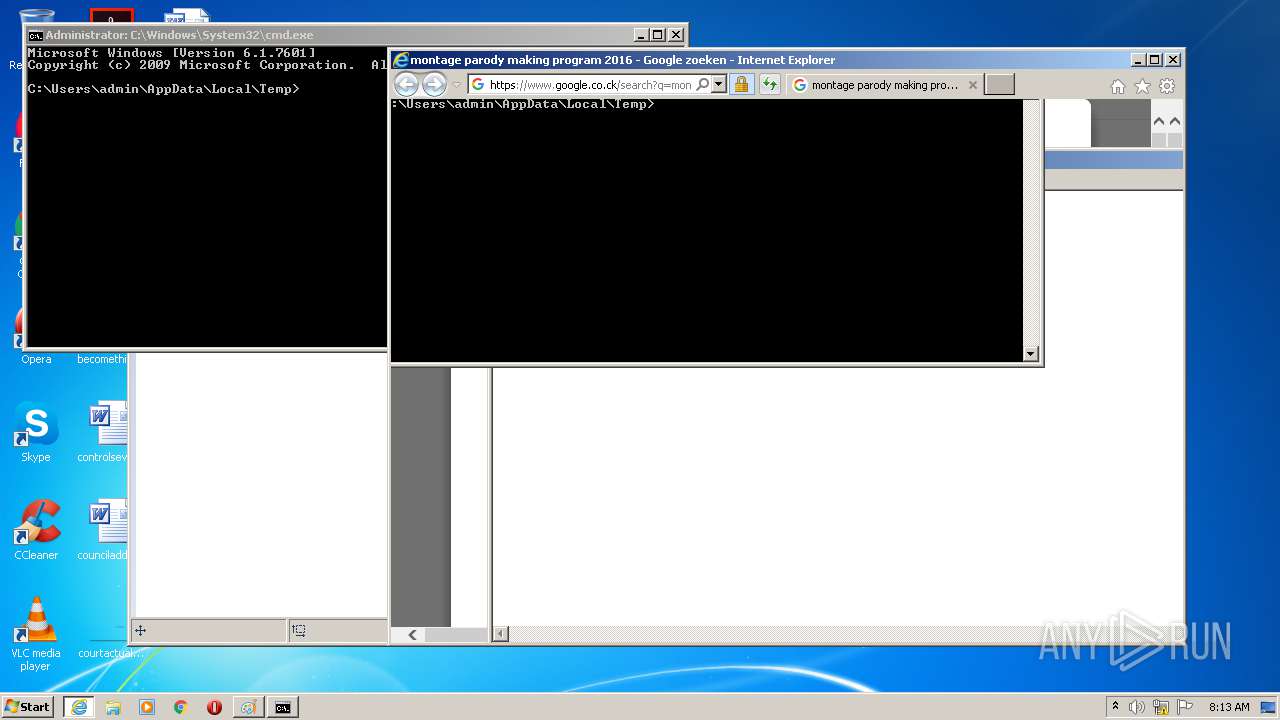Switch to Paint taskbar button

tap(248, 707)
